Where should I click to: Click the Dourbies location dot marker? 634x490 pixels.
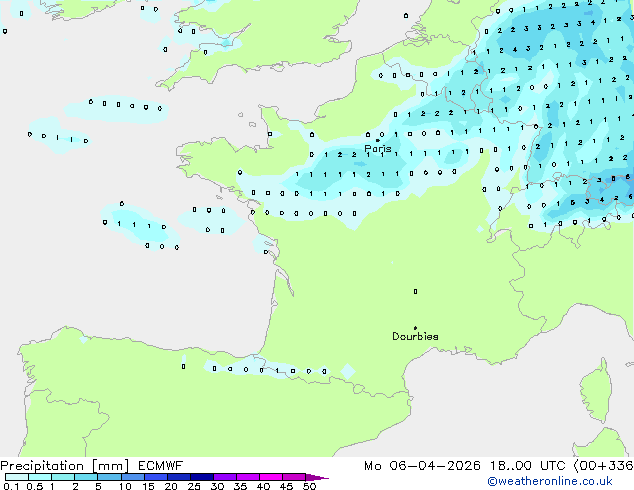coord(415,328)
